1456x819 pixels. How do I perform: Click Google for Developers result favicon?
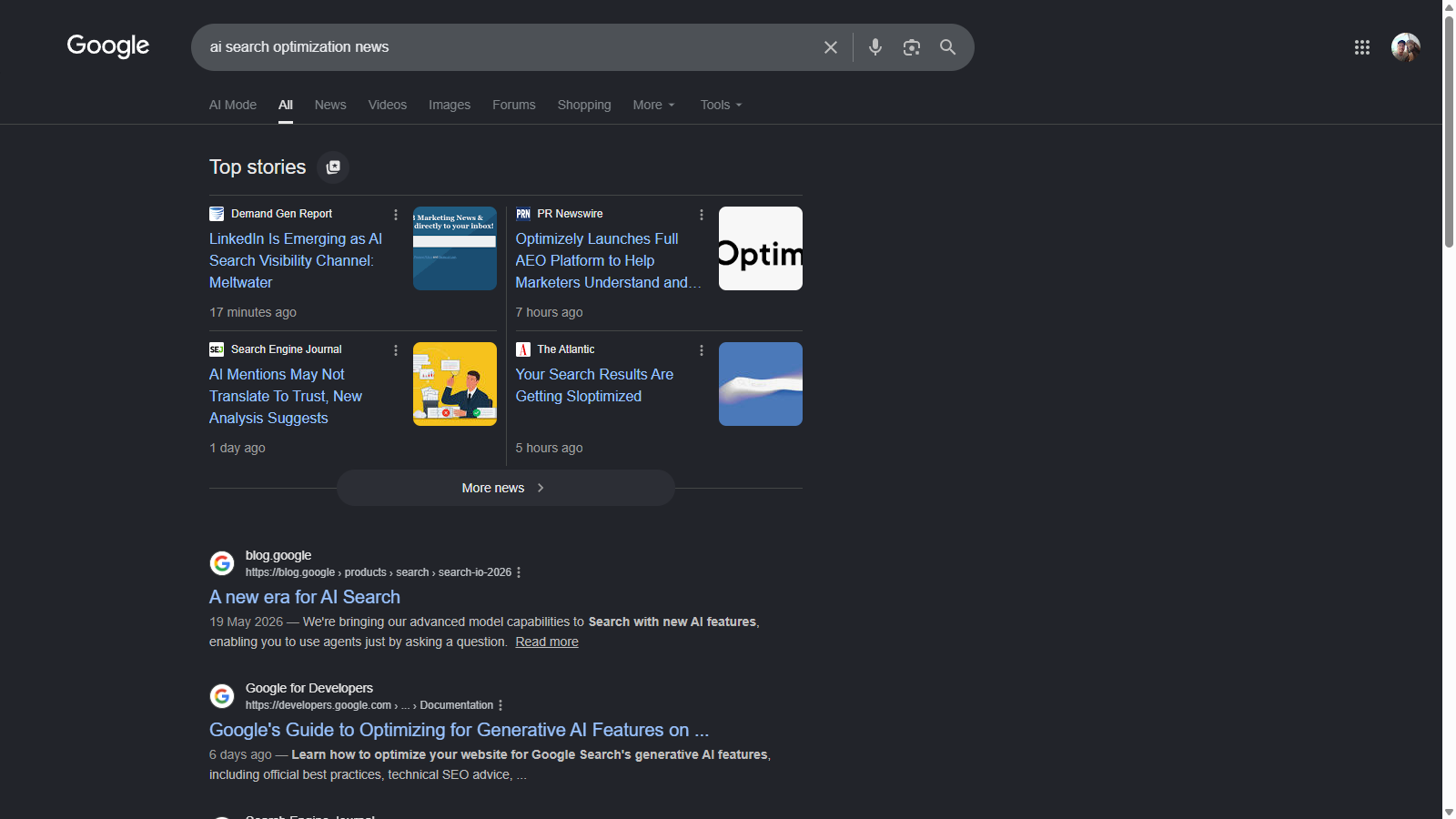(x=222, y=696)
